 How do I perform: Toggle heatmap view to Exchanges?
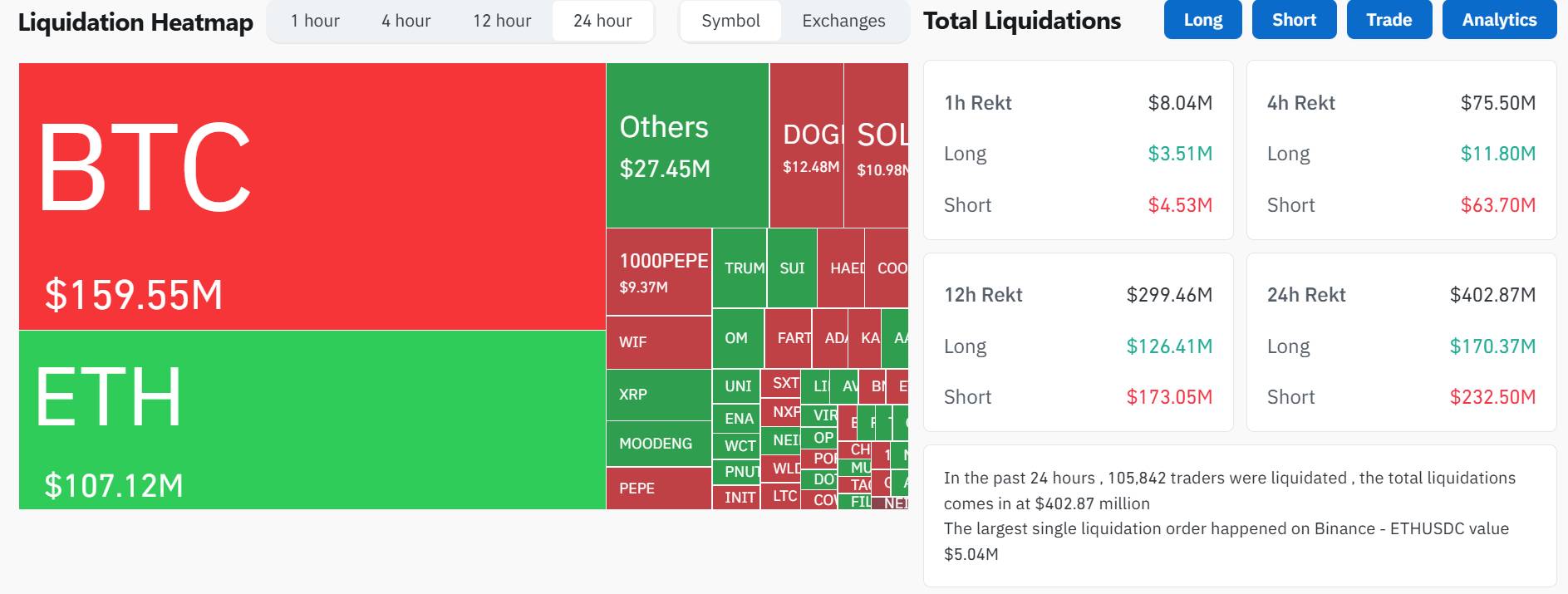843,21
